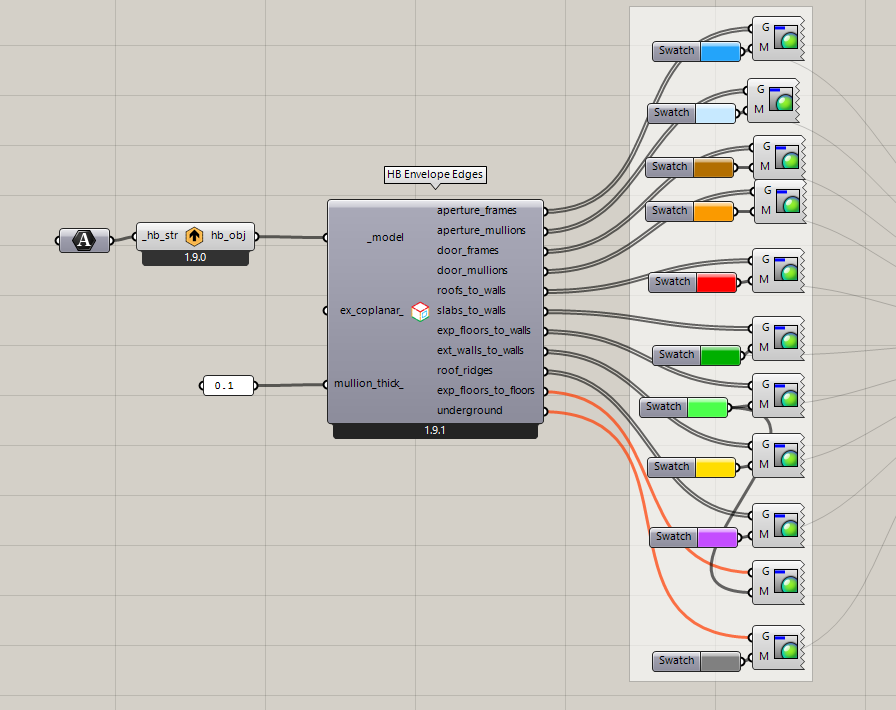Select the underground output parameter
Screen dimensions: 896x710
469,411
